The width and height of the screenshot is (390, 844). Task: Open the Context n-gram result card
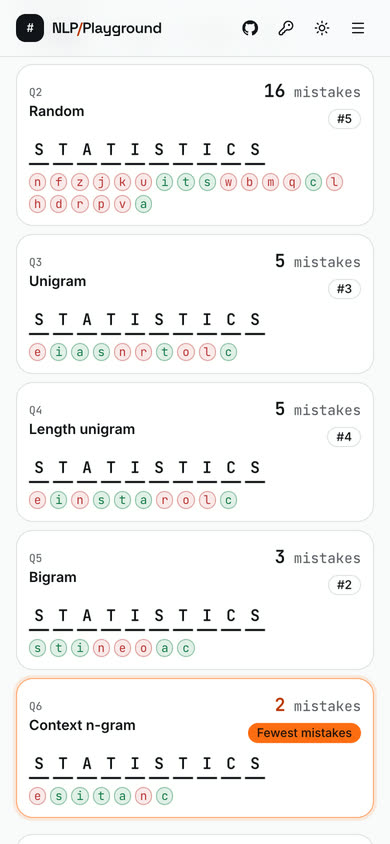point(195,748)
